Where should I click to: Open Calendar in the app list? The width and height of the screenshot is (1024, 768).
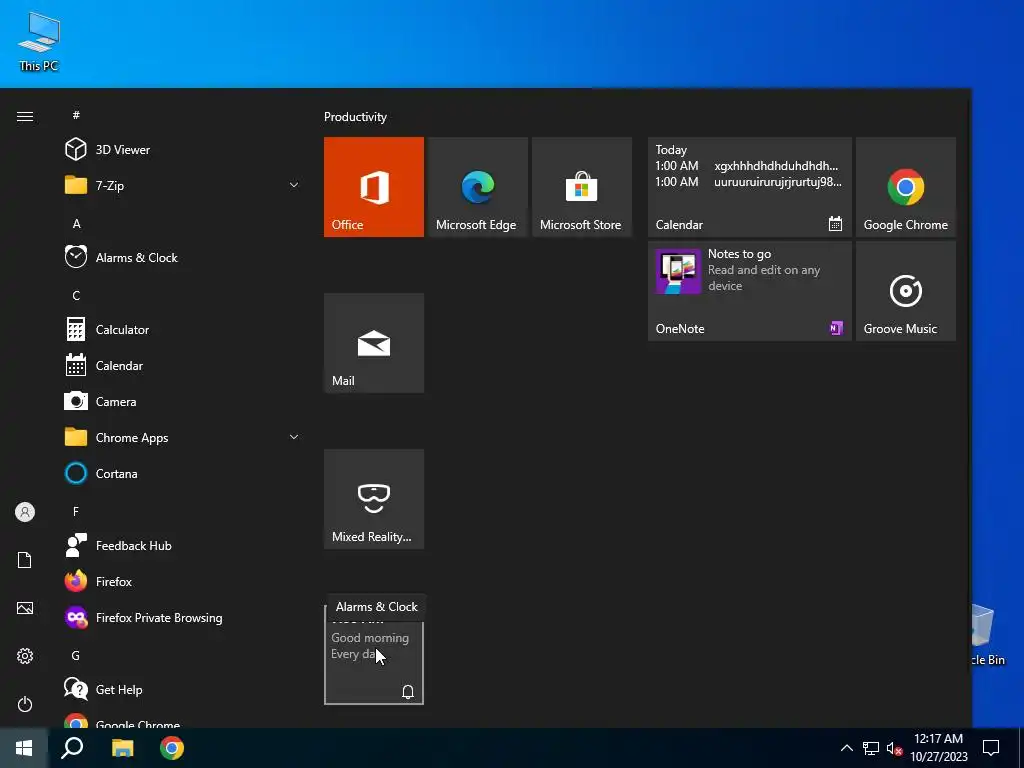pos(182,366)
